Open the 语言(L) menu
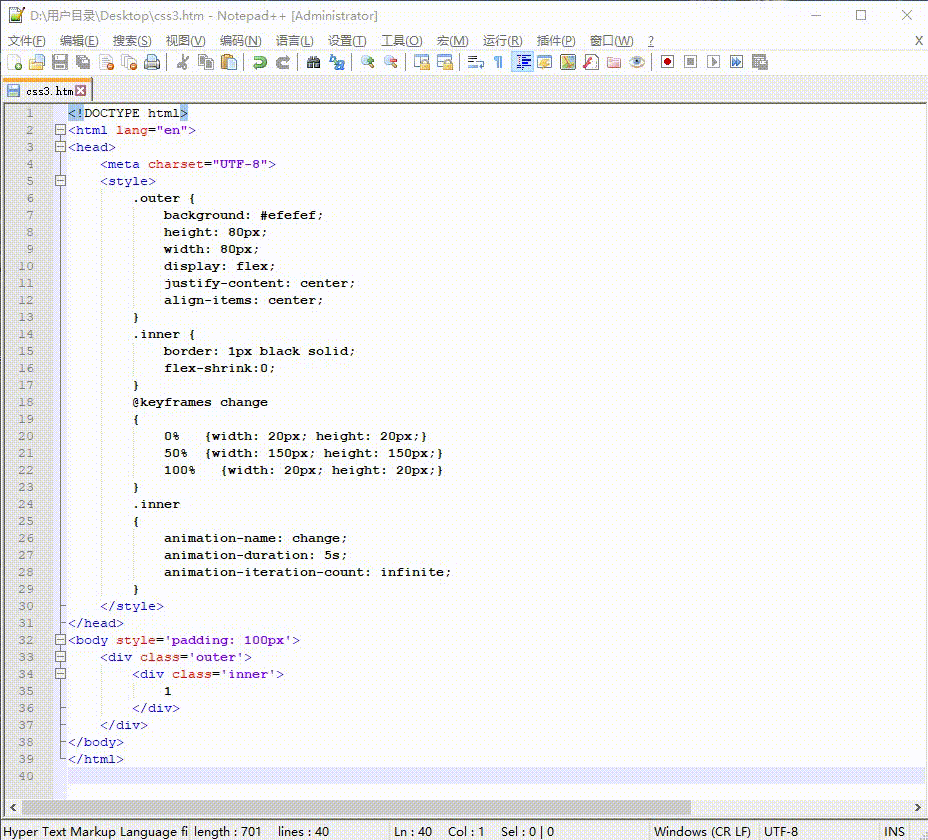This screenshot has height=840, width=928. point(295,41)
